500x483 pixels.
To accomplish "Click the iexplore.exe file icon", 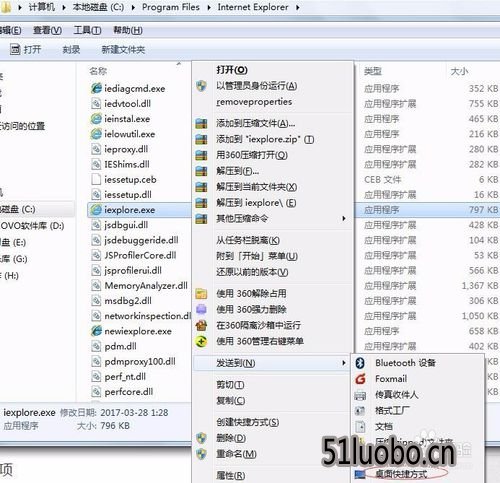I will pos(96,210).
